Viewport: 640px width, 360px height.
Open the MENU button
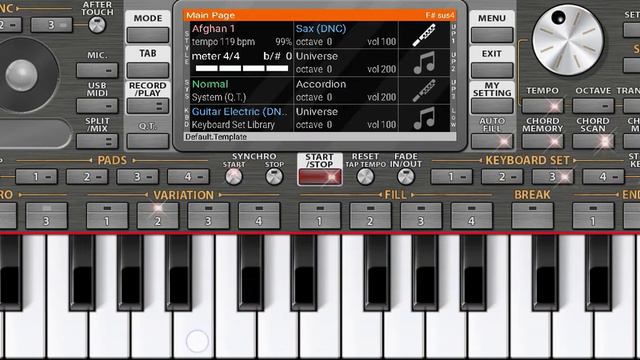pos(492,35)
